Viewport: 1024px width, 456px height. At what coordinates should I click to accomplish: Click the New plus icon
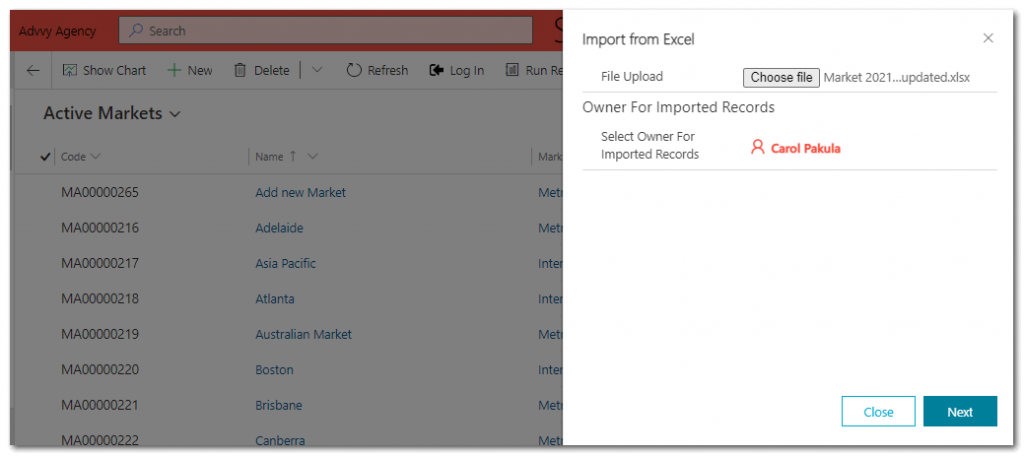[174, 70]
